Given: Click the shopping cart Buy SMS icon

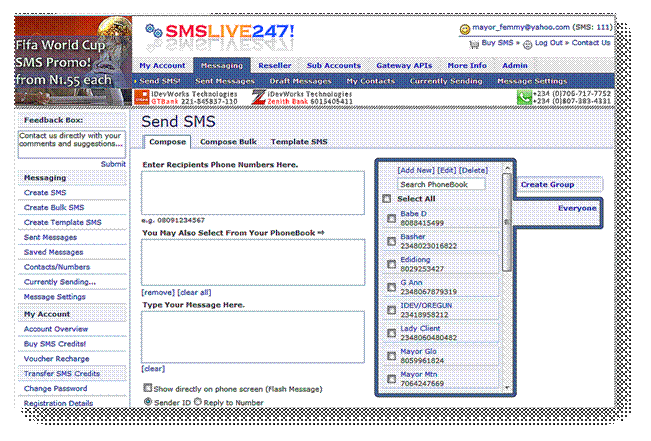Looking at the screenshot, I should (x=474, y=44).
